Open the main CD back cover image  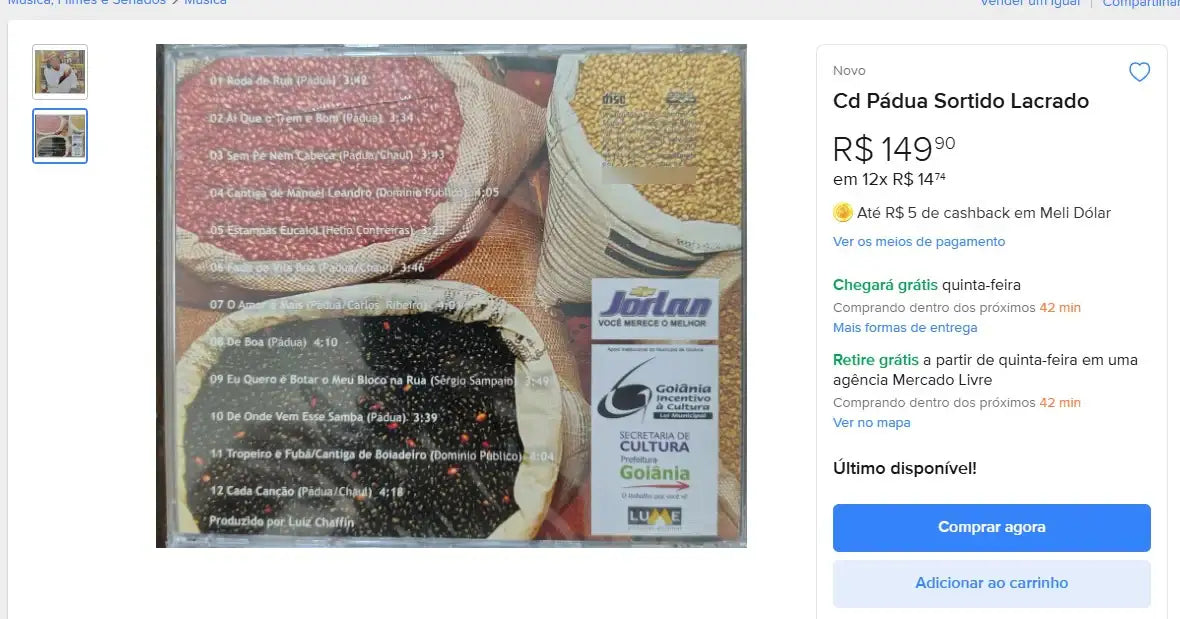(451, 296)
